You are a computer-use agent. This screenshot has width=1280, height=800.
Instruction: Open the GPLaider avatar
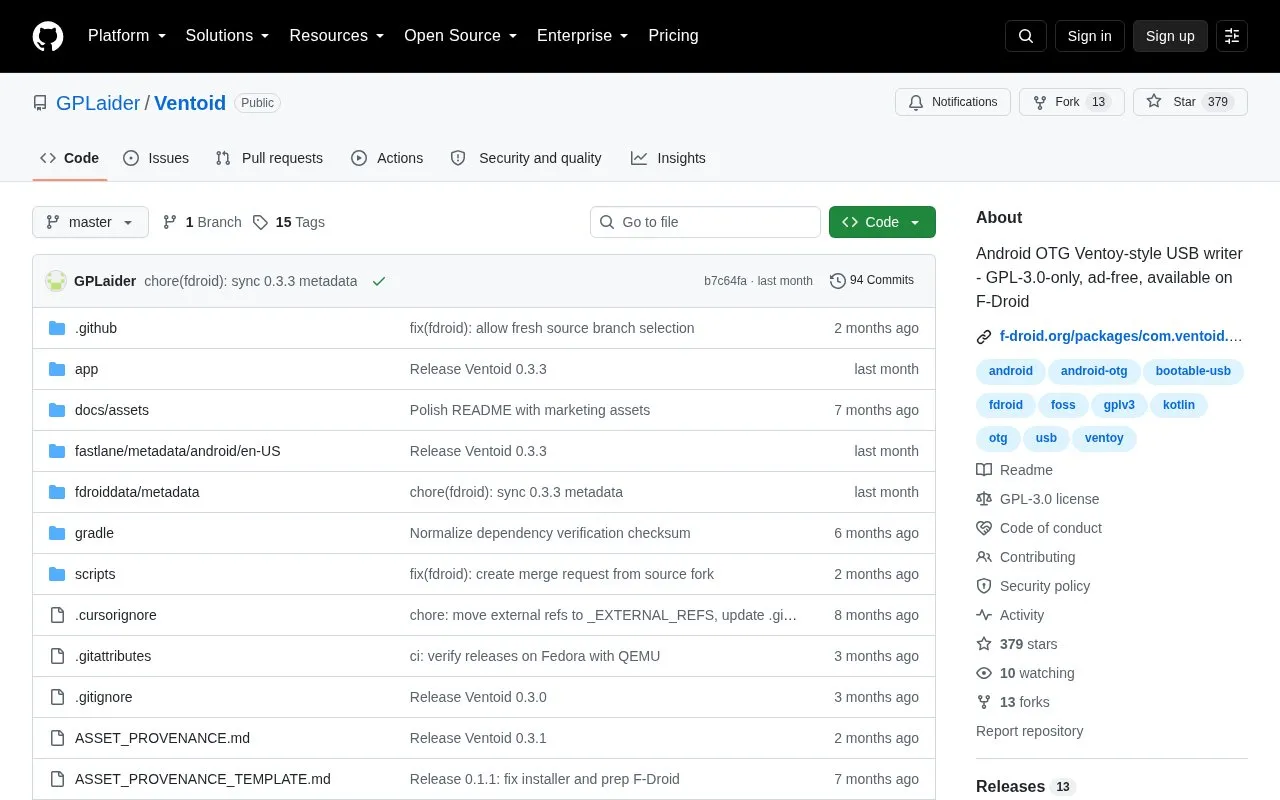tap(56, 281)
